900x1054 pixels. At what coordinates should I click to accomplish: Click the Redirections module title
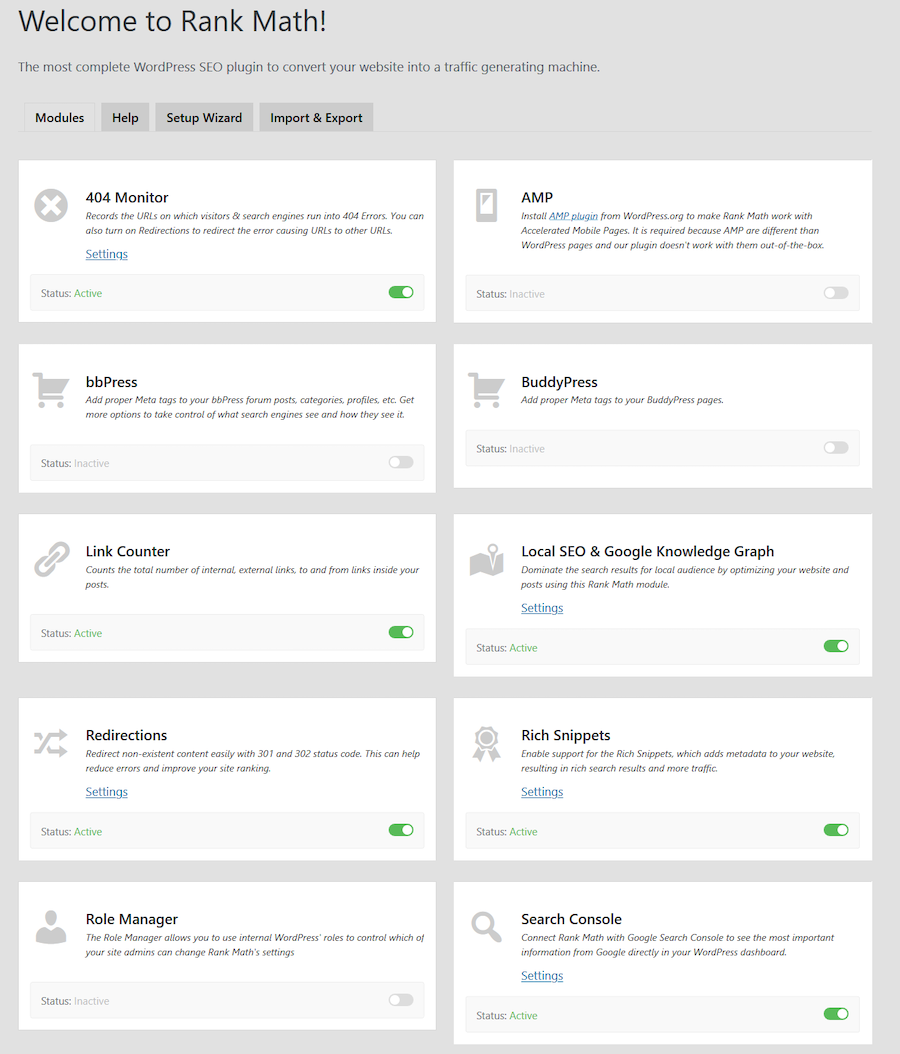click(x=126, y=735)
